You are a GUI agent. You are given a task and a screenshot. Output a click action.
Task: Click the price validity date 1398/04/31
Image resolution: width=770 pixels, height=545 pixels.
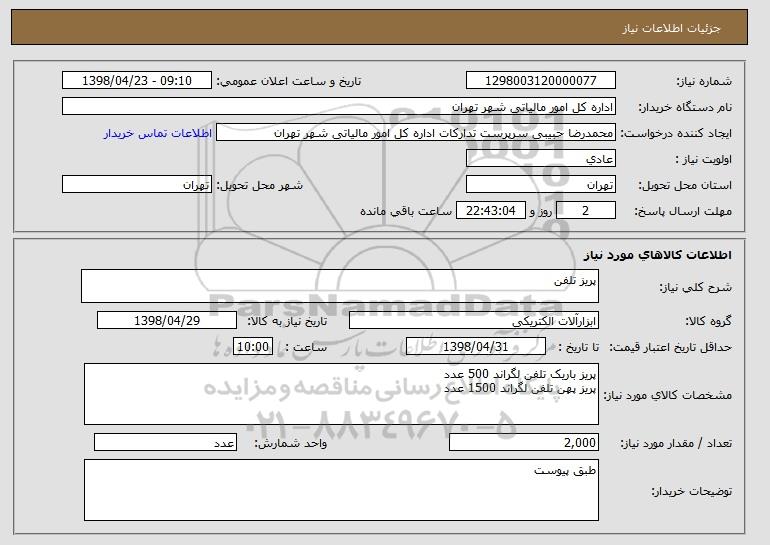click(x=476, y=347)
